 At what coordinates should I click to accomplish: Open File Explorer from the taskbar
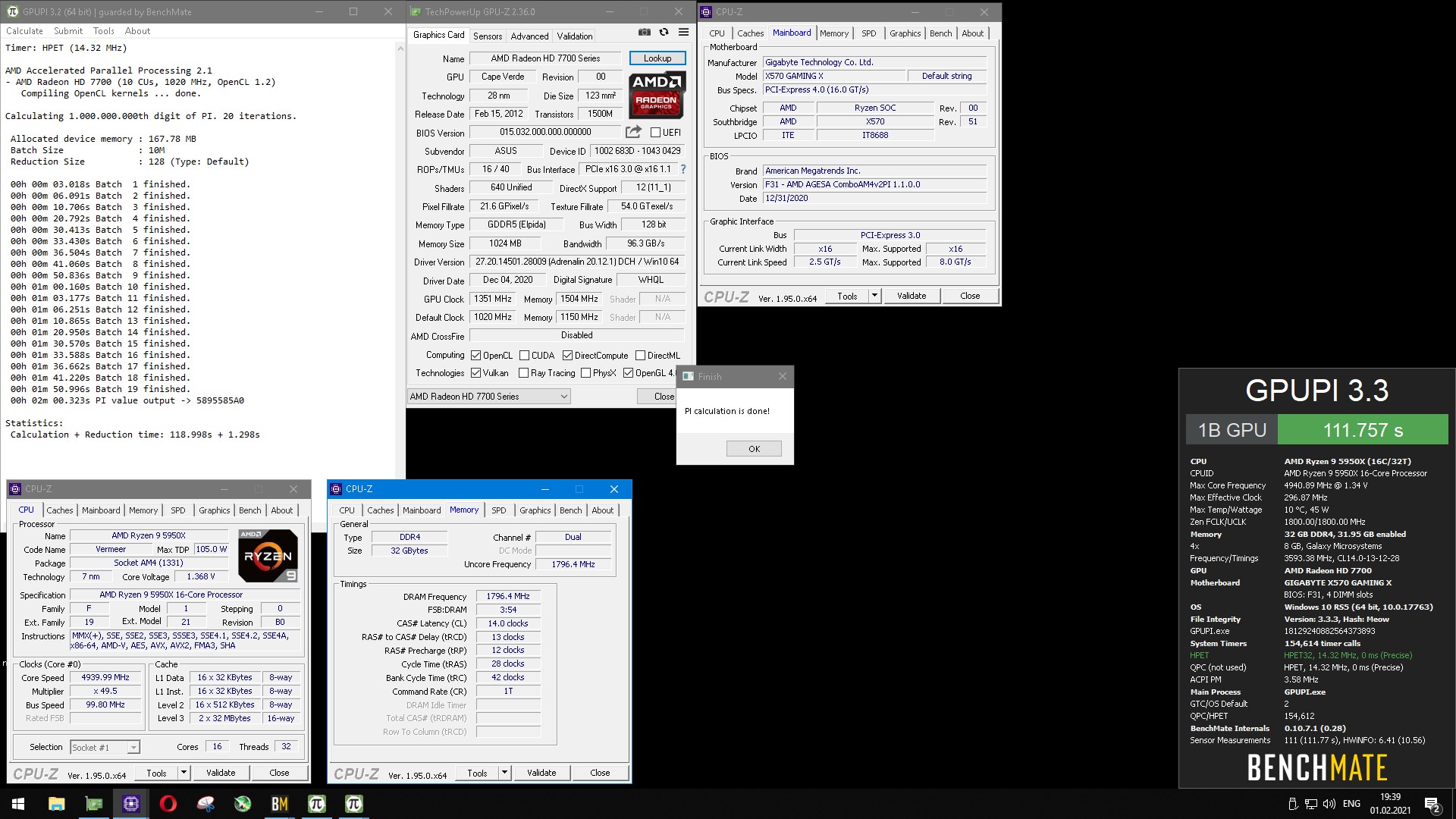coord(57,804)
